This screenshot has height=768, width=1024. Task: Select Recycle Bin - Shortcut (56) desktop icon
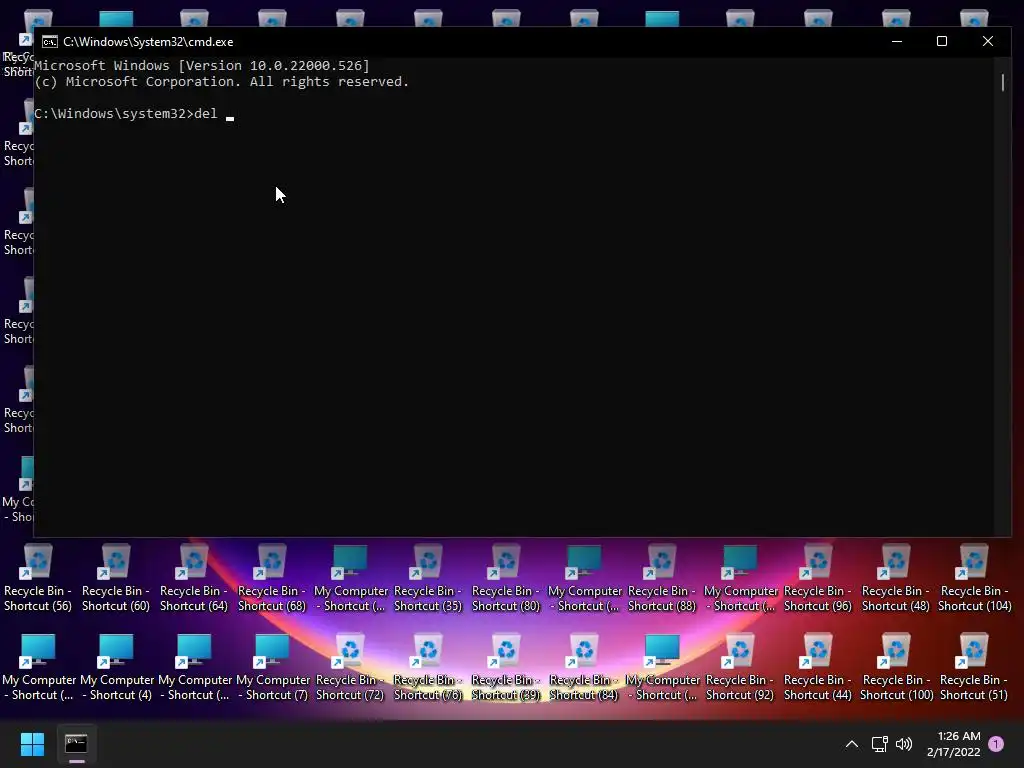(38, 578)
